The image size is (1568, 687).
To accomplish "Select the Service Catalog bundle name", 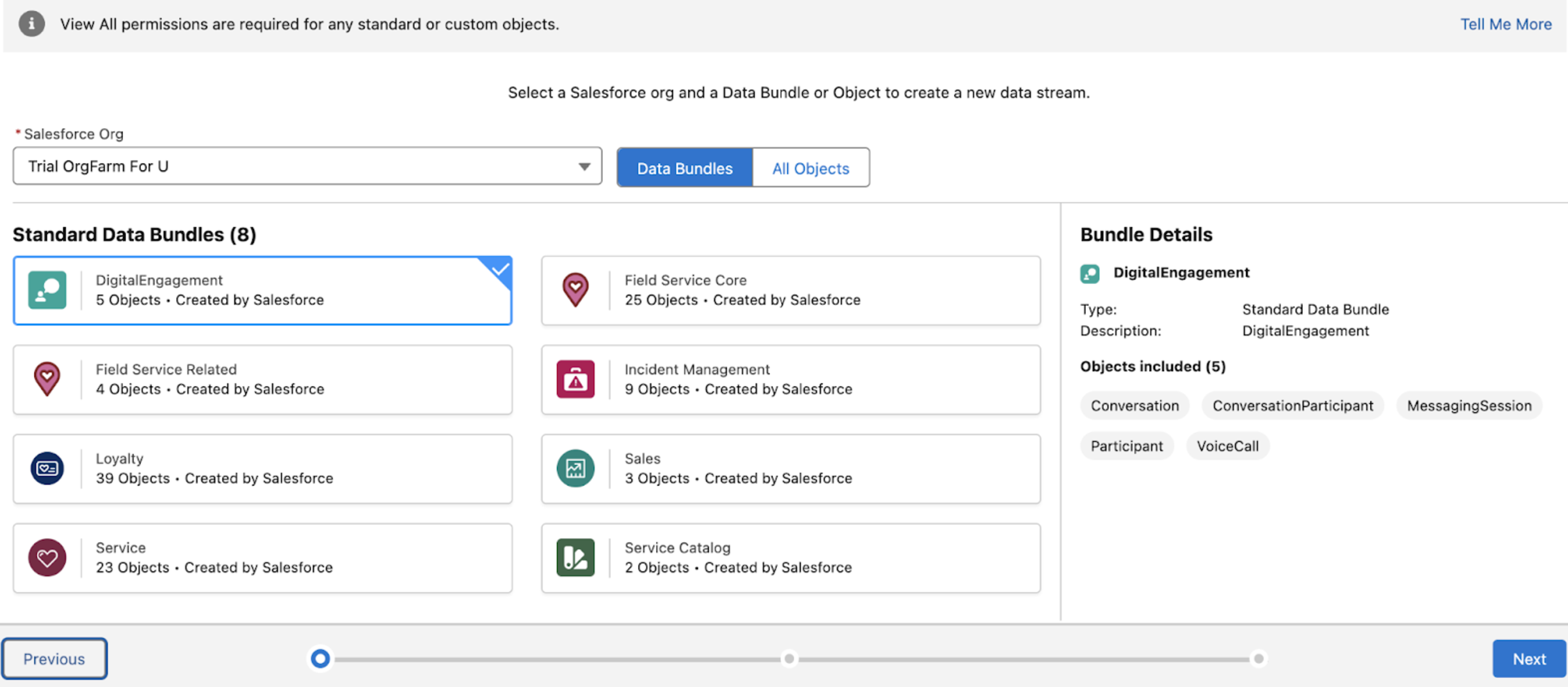I will pos(678,548).
